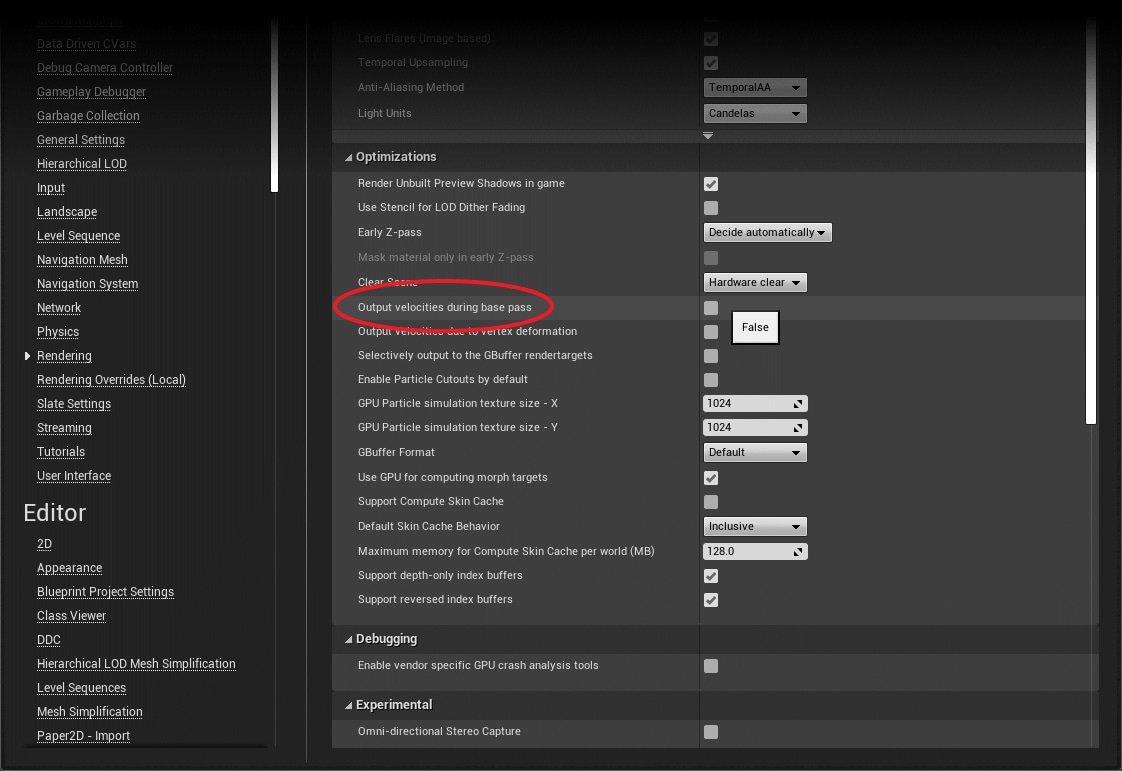Viewport: 1122px width, 771px height.
Task: Disable "Use GPU for computing morph targets"
Action: [710, 478]
